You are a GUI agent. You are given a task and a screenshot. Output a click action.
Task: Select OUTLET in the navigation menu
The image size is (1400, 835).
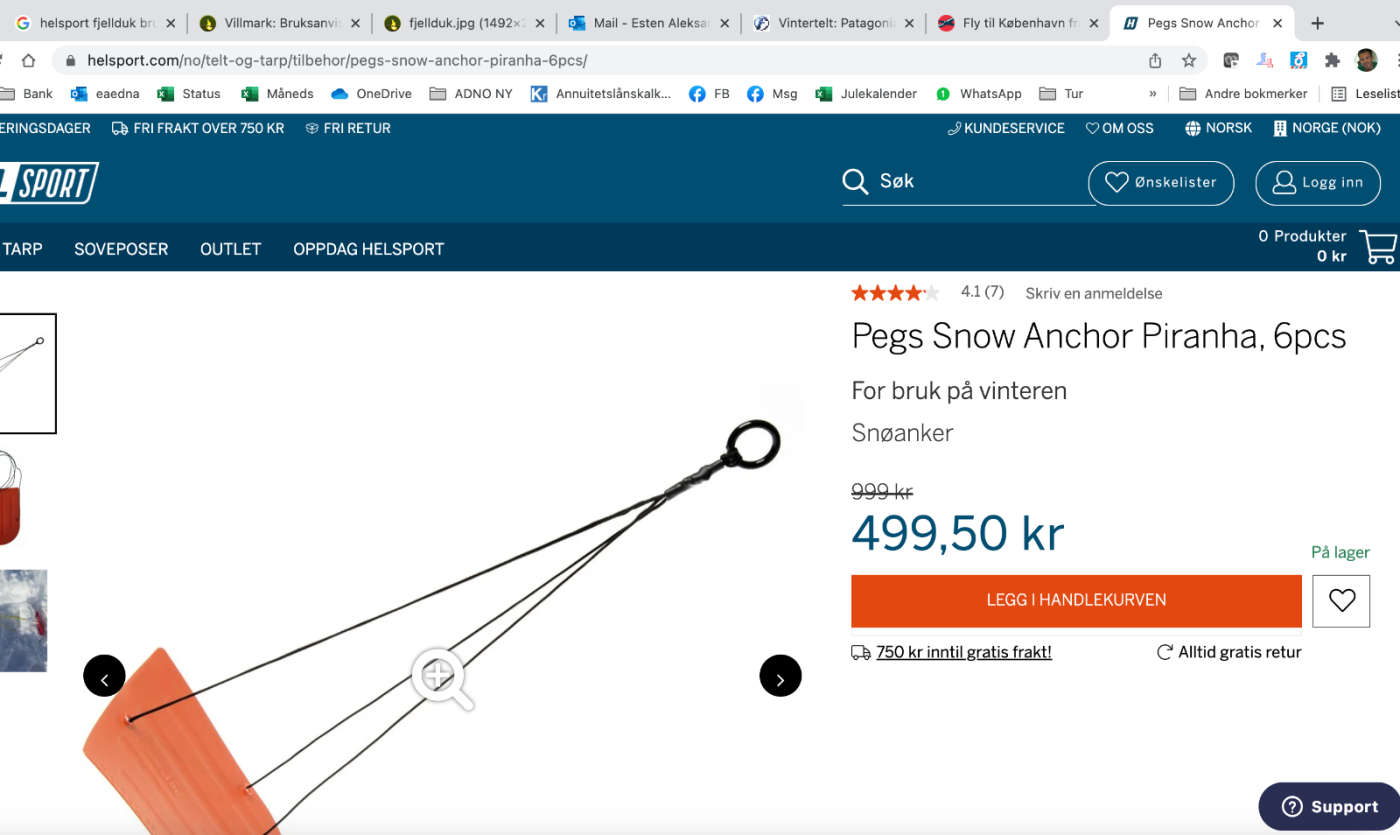(230, 249)
